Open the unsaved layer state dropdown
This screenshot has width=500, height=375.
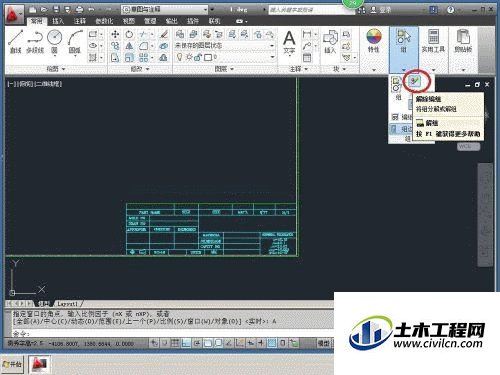click(x=225, y=46)
